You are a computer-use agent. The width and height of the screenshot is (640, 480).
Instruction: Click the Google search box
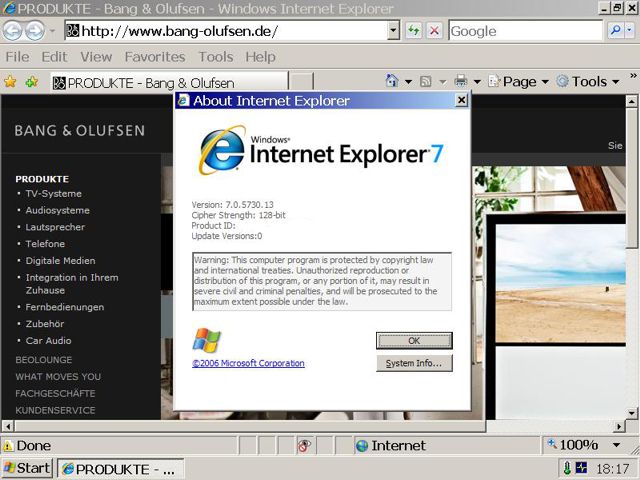coord(525,31)
